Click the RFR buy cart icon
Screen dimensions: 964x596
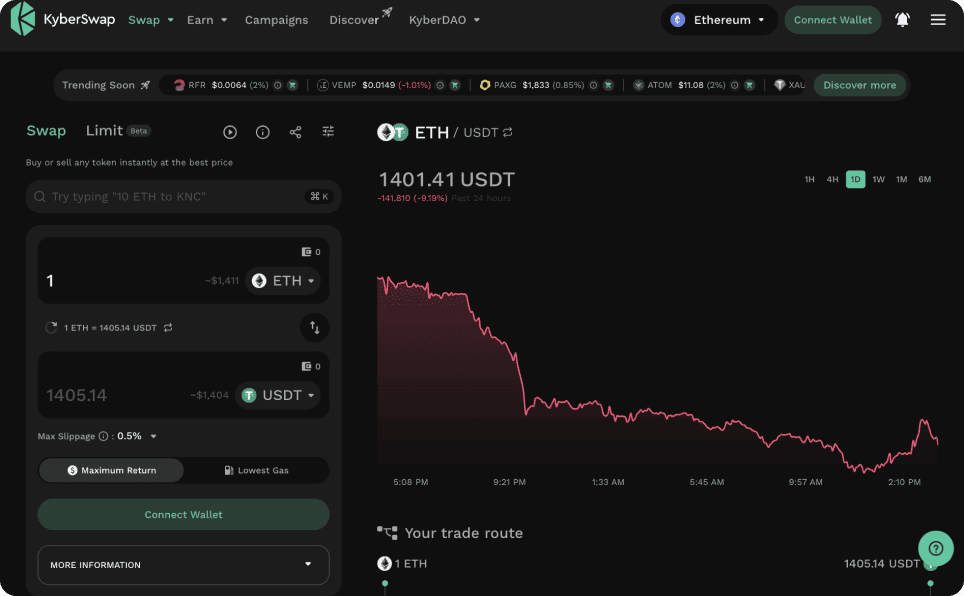click(x=293, y=85)
